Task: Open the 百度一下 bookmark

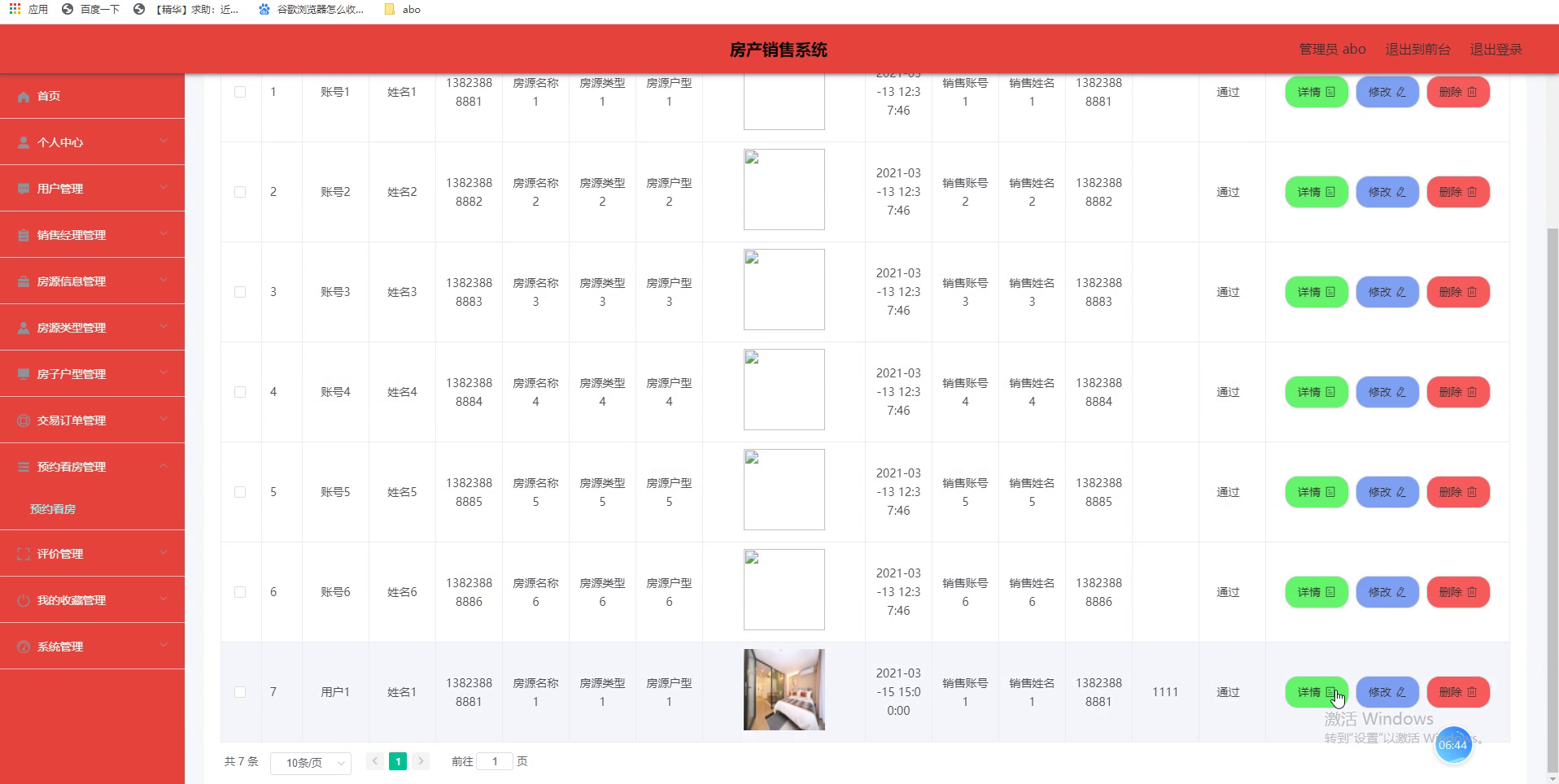Action: tap(90, 9)
